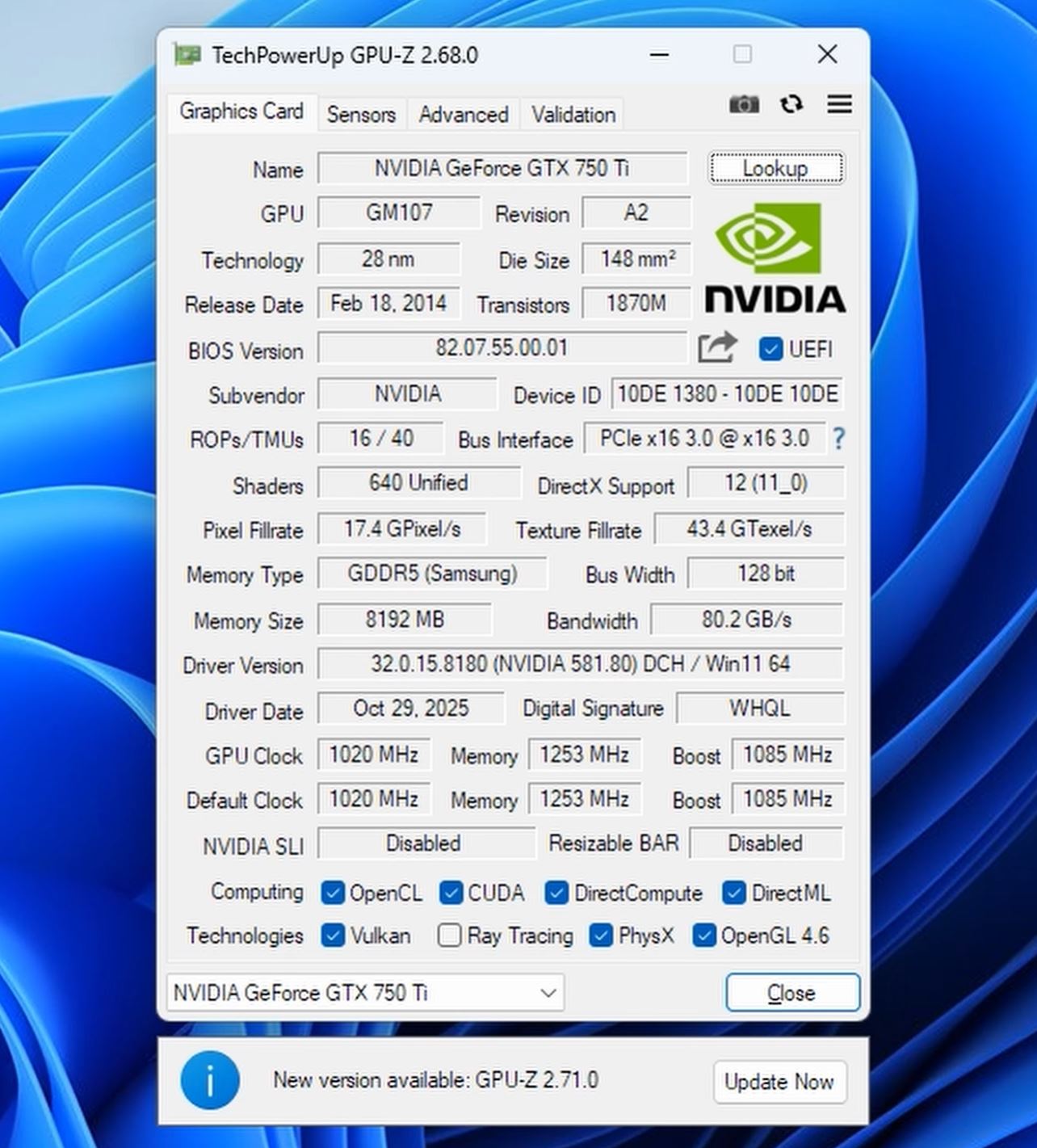
Task: Click the Resizable BAR Disabled field
Action: point(766,843)
